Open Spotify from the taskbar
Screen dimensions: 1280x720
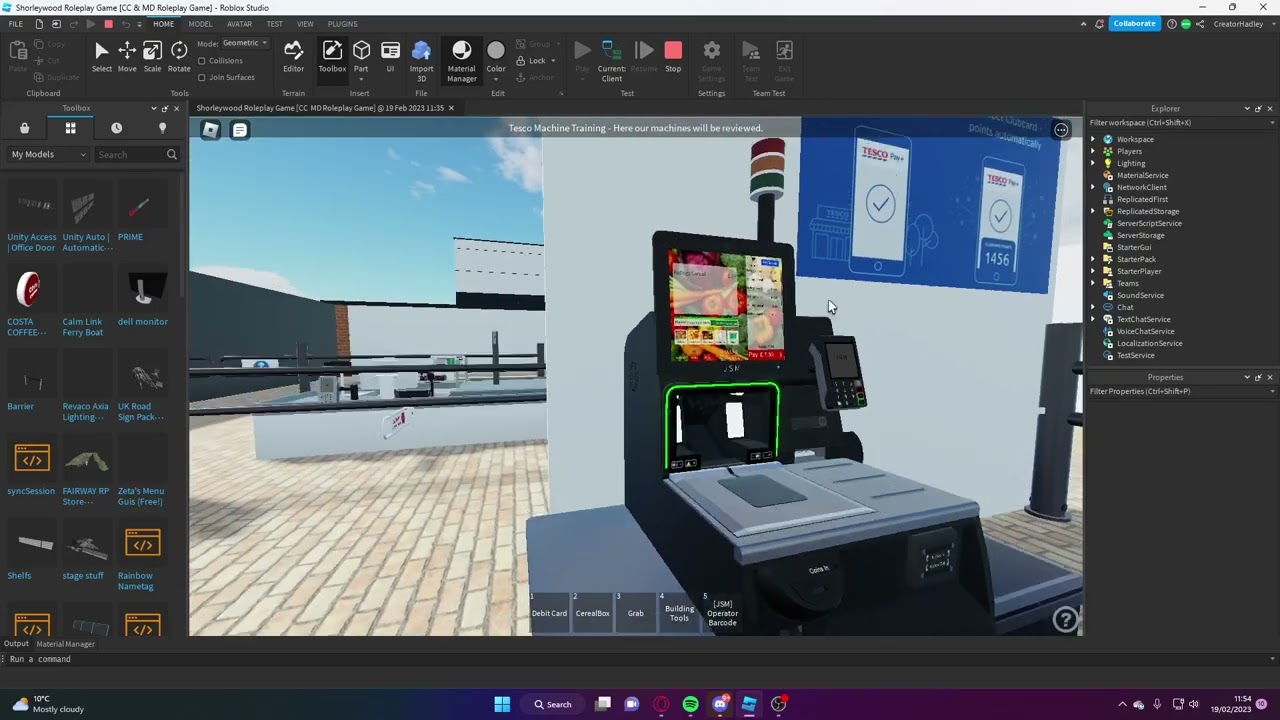coord(690,704)
